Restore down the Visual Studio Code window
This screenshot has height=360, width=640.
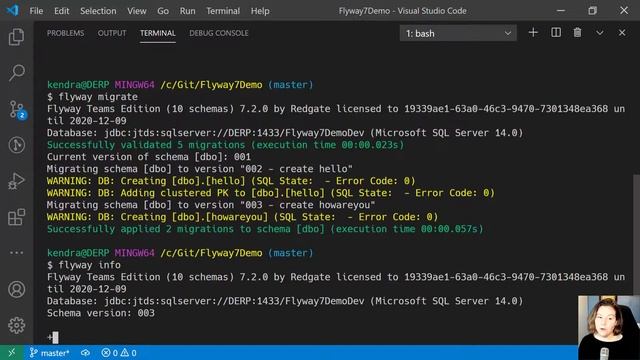tap(592, 11)
